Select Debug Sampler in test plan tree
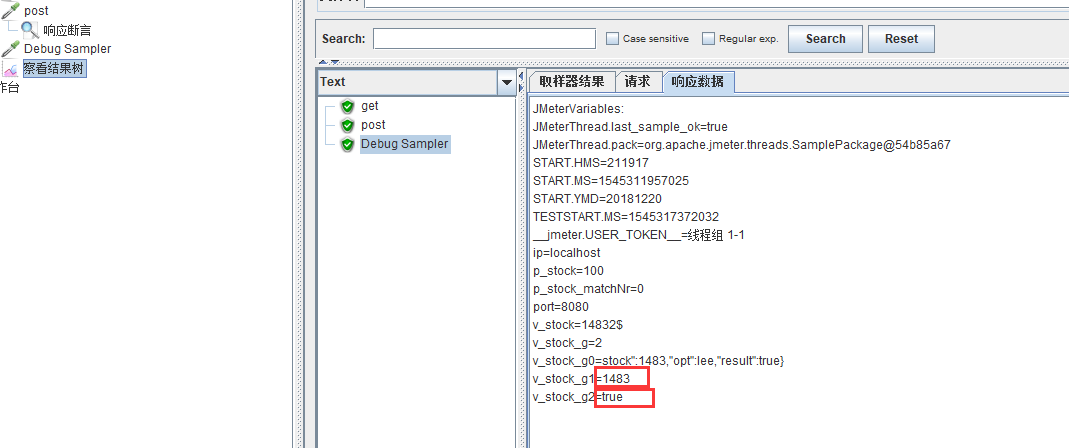The height and width of the screenshot is (448, 1069). pyautogui.click(x=67, y=49)
